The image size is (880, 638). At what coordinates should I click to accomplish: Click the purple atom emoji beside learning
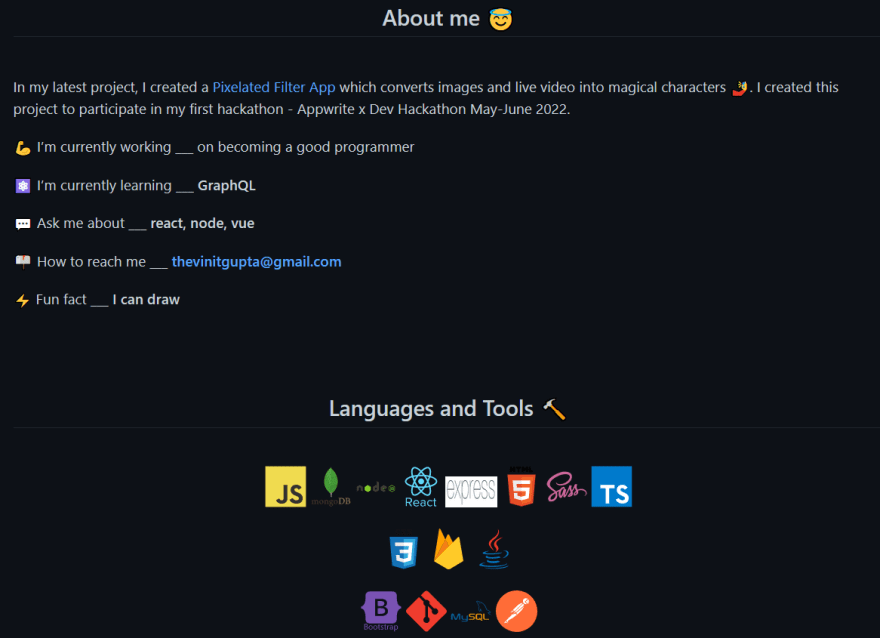click(22, 186)
